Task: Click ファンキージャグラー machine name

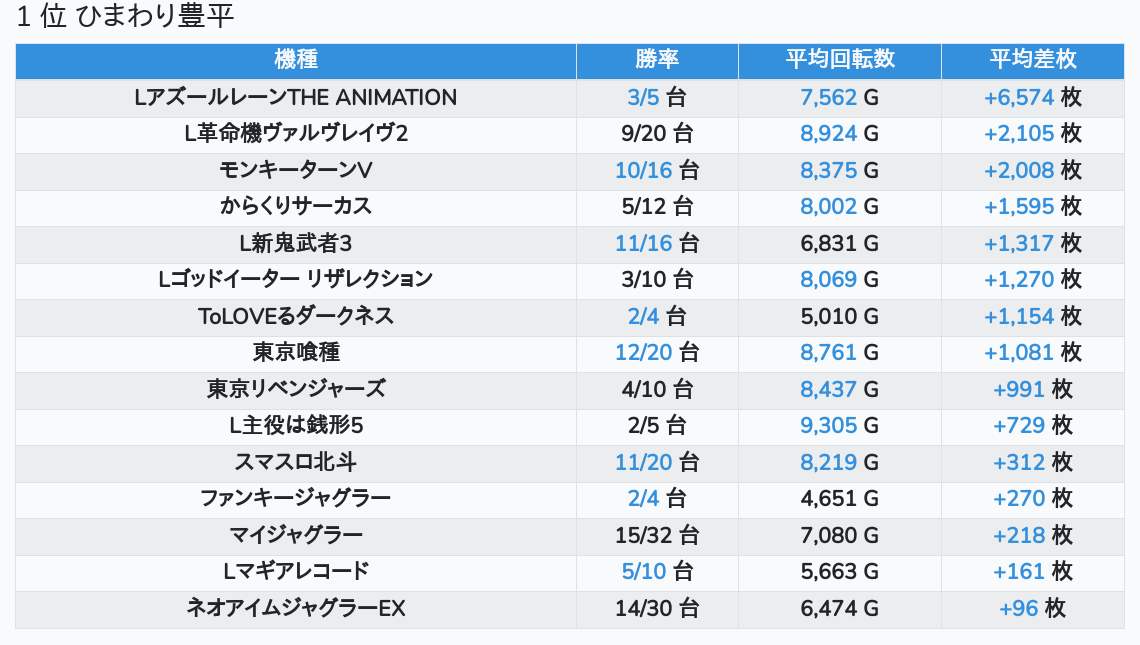Action: click(x=296, y=498)
